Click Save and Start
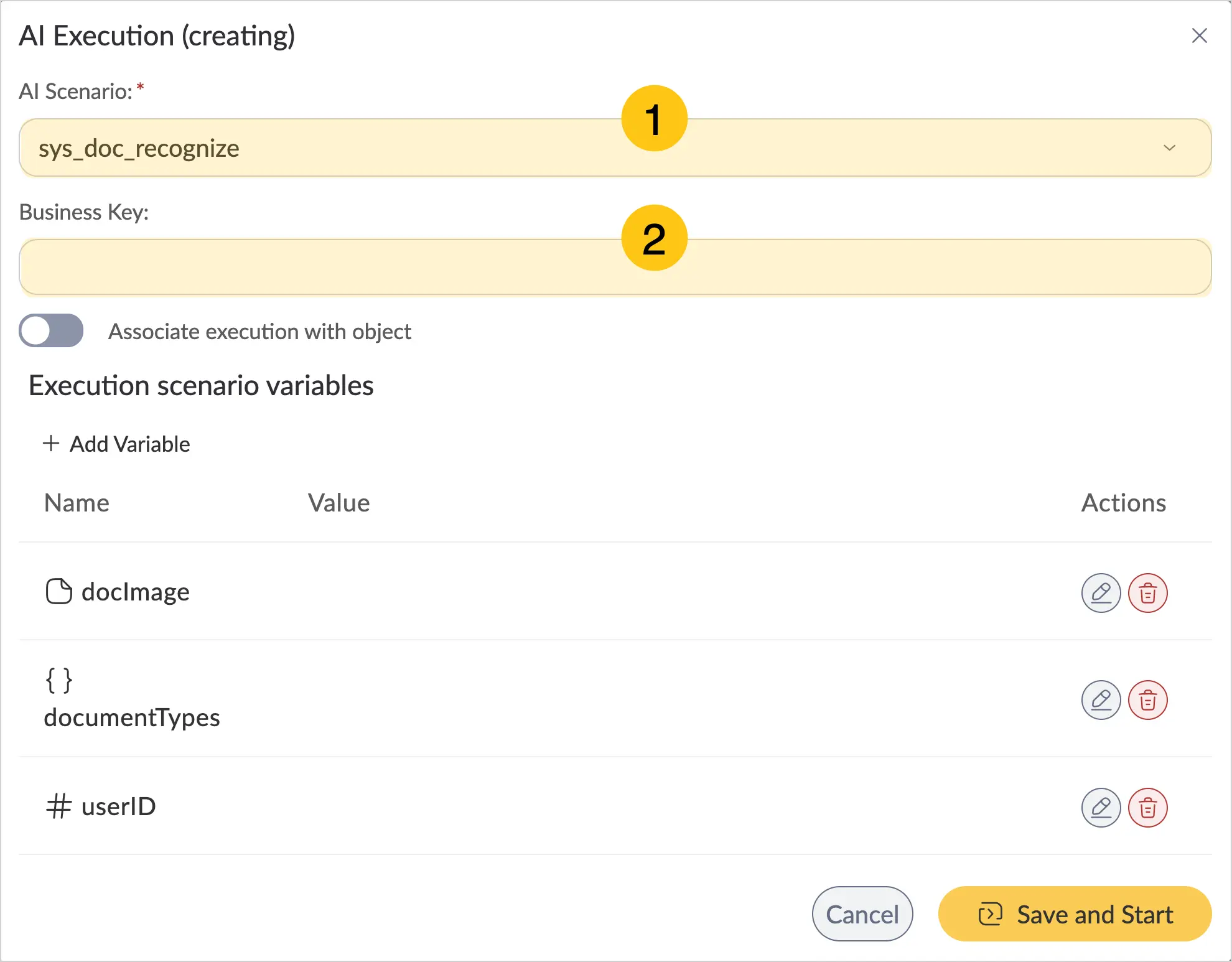Screen dimensions: 1232x962 (1075, 914)
